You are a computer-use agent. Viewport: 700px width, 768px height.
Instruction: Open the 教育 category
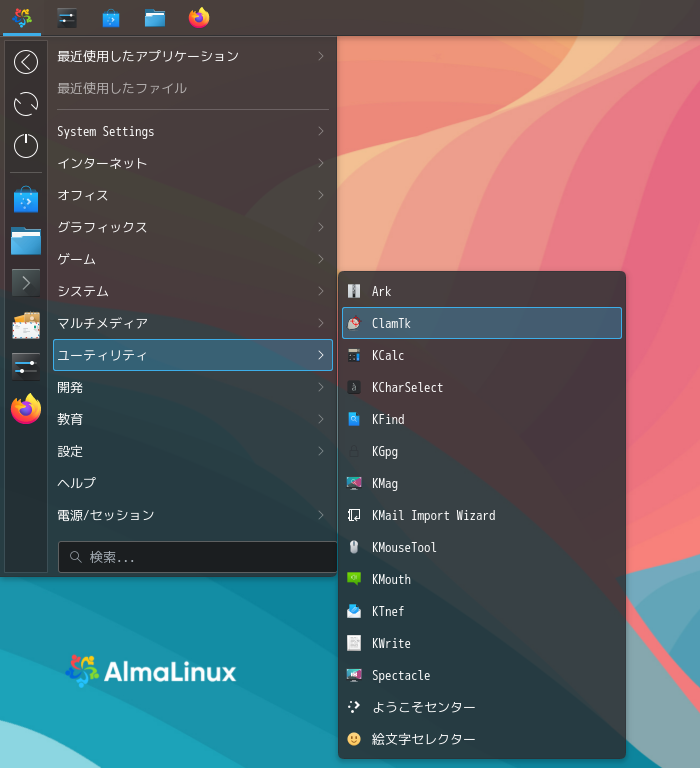pyautogui.click(x=193, y=419)
